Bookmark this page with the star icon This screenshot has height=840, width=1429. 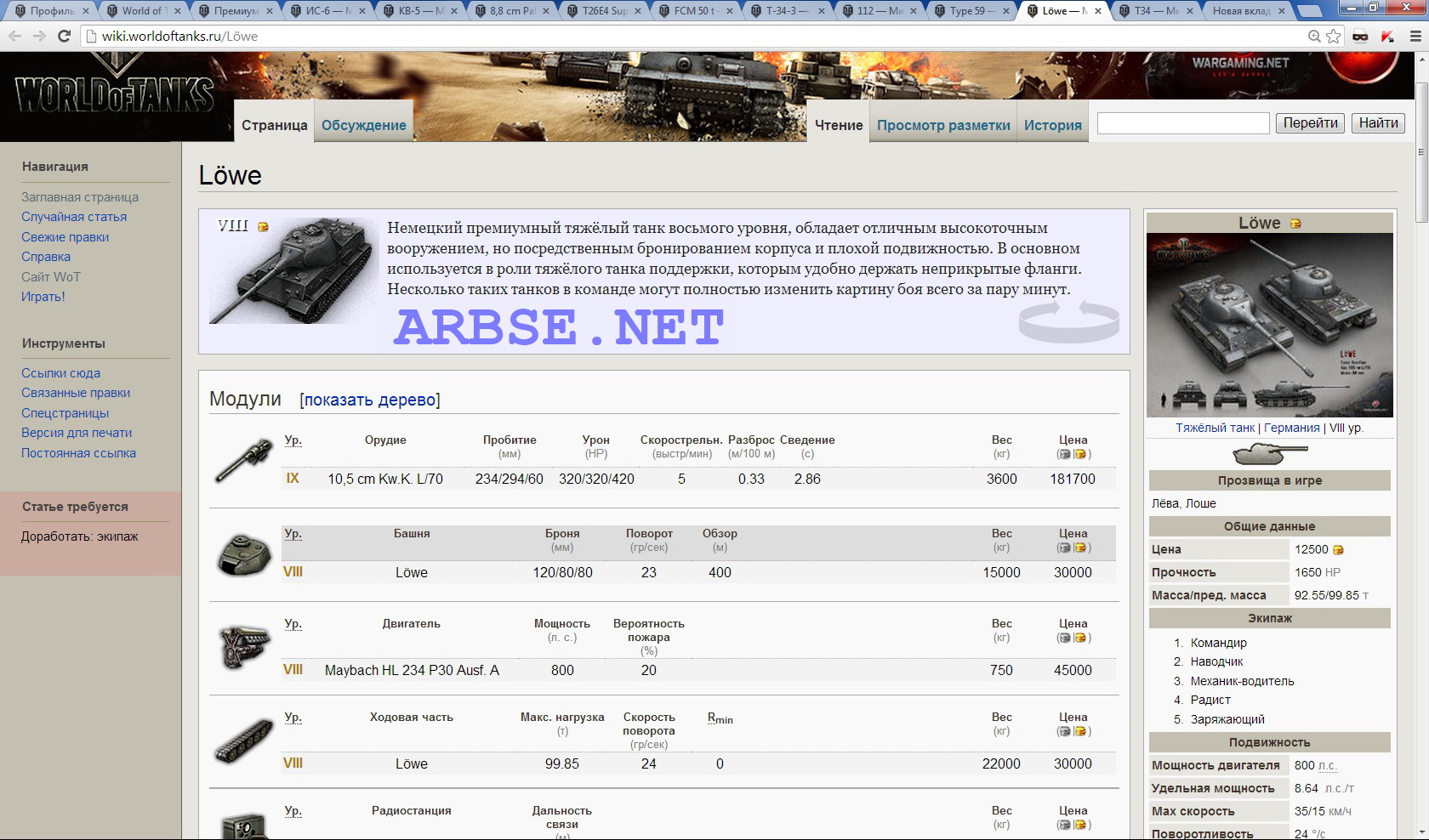tap(1334, 36)
